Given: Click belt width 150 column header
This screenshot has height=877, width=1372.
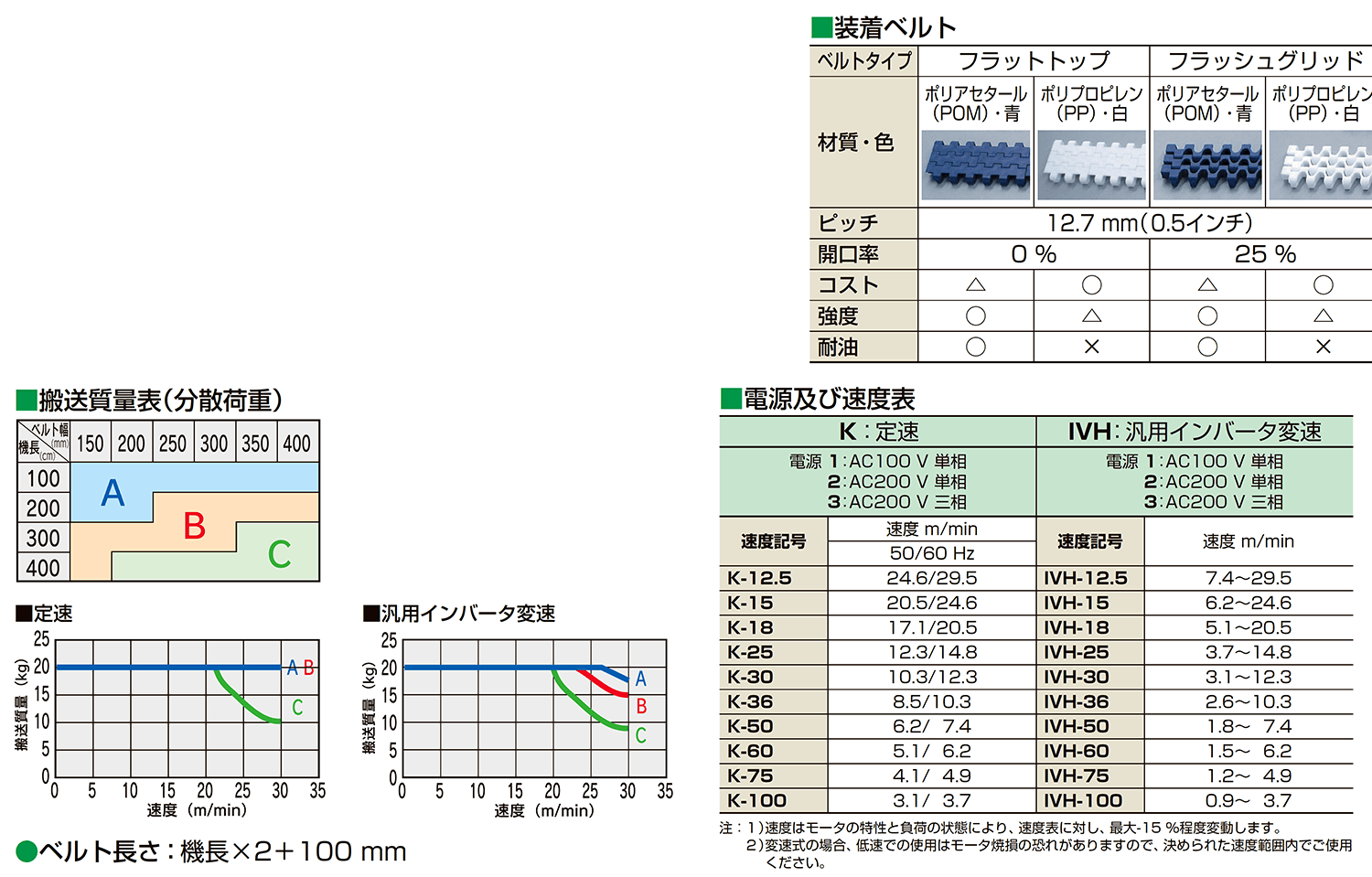Looking at the screenshot, I should coord(91,444).
